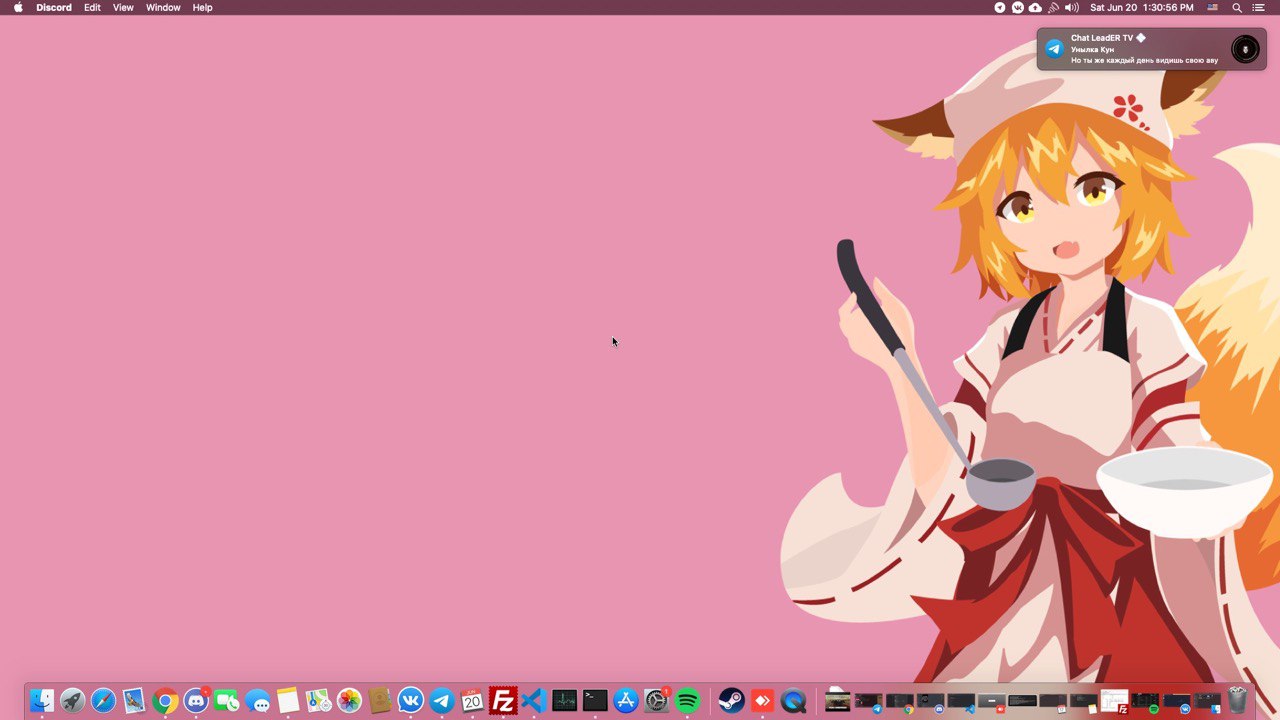
Task: Launch Google Chrome from the Dock
Action: (x=165, y=701)
